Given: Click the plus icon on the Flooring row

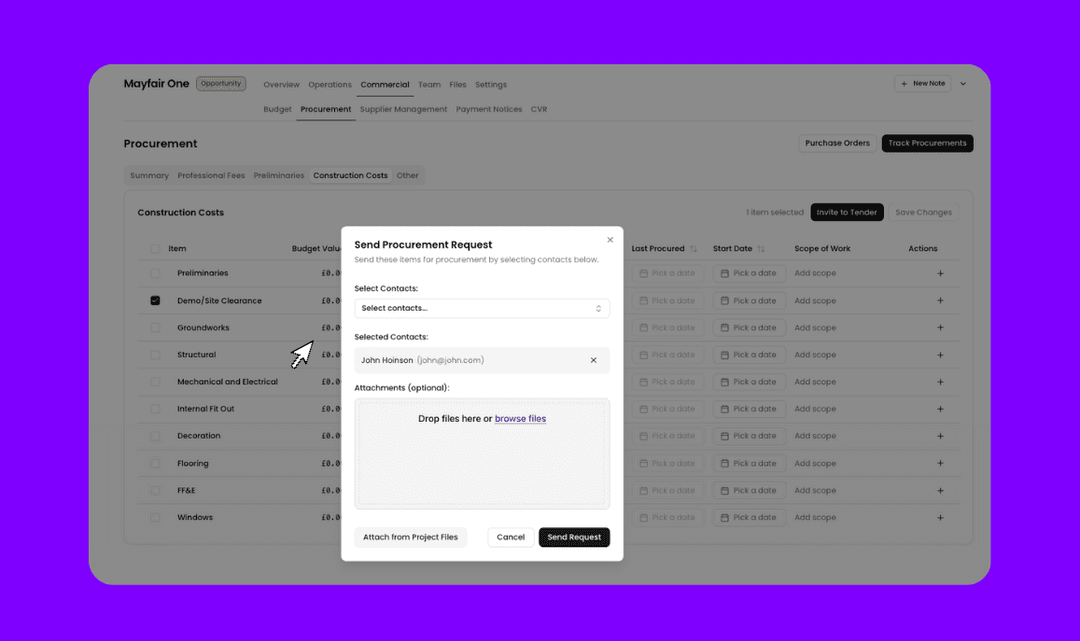Looking at the screenshot, I should tap(940, 463).
